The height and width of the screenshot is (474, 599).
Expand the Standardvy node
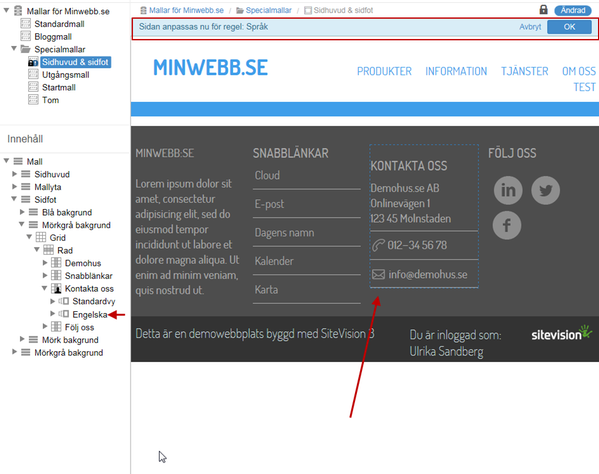tap(53, 301)
